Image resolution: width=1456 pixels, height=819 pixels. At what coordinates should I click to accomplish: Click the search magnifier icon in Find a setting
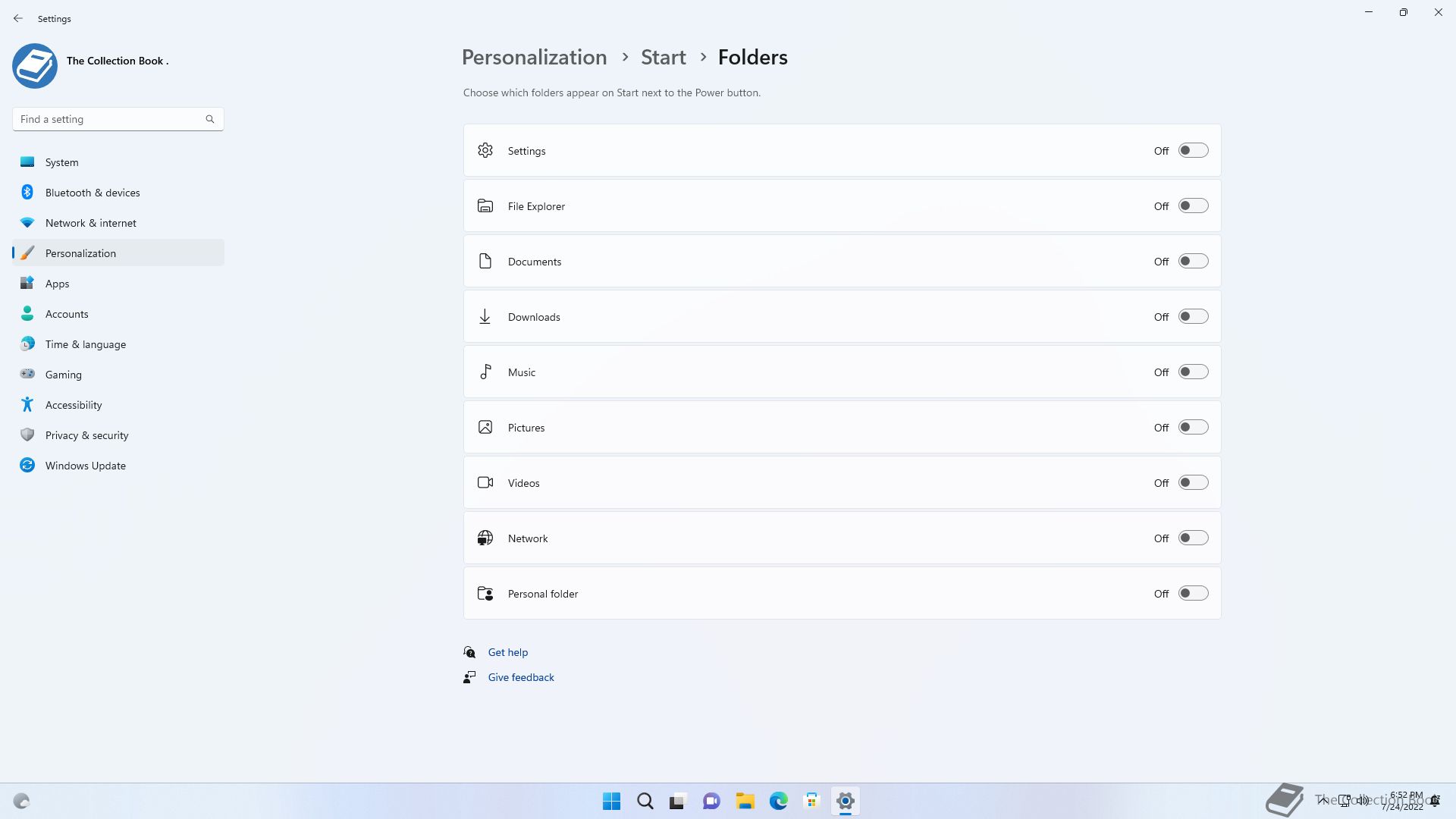click(210, 119)
